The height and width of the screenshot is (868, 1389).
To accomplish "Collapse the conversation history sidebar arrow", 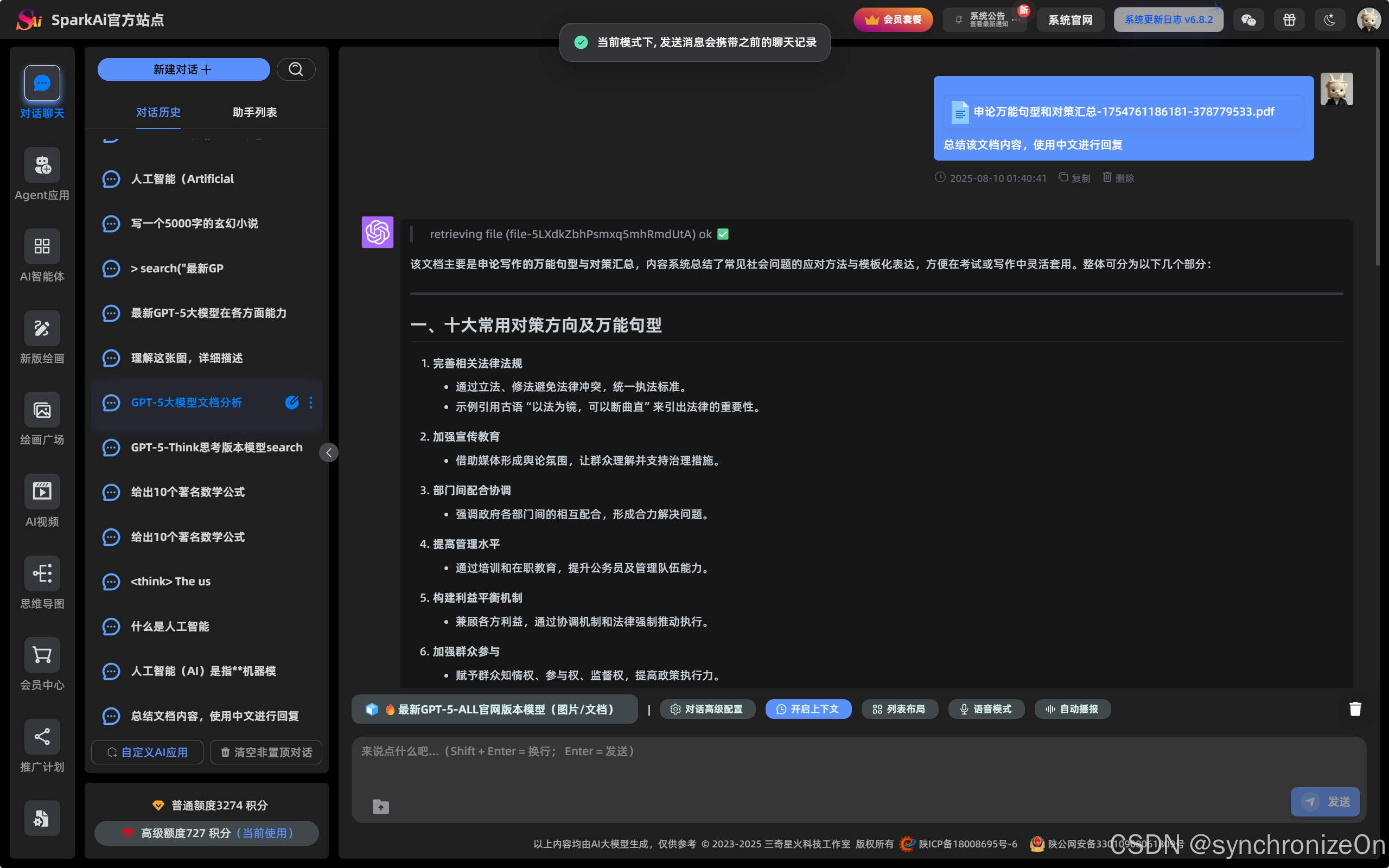I will 329,452.
